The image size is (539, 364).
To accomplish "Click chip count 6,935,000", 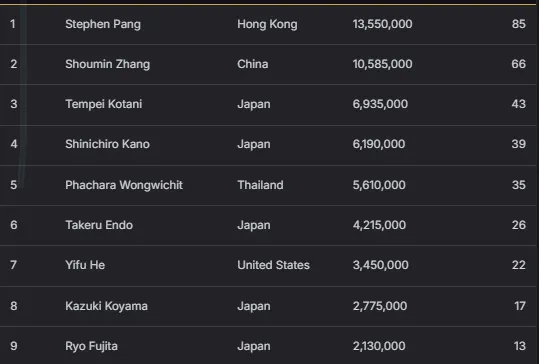I will point(380,104).
